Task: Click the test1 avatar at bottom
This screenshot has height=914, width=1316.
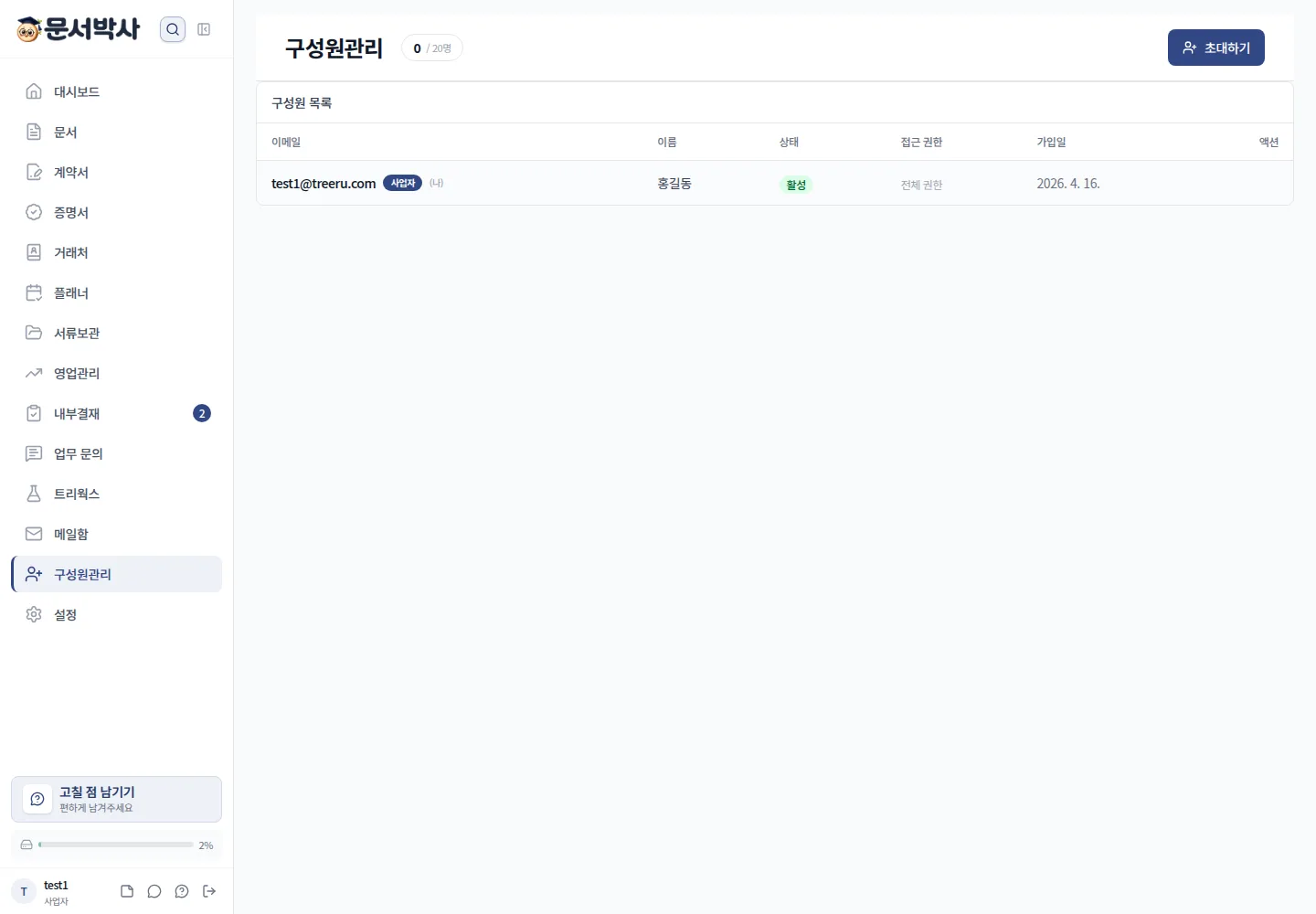Action: pos(24,891)
